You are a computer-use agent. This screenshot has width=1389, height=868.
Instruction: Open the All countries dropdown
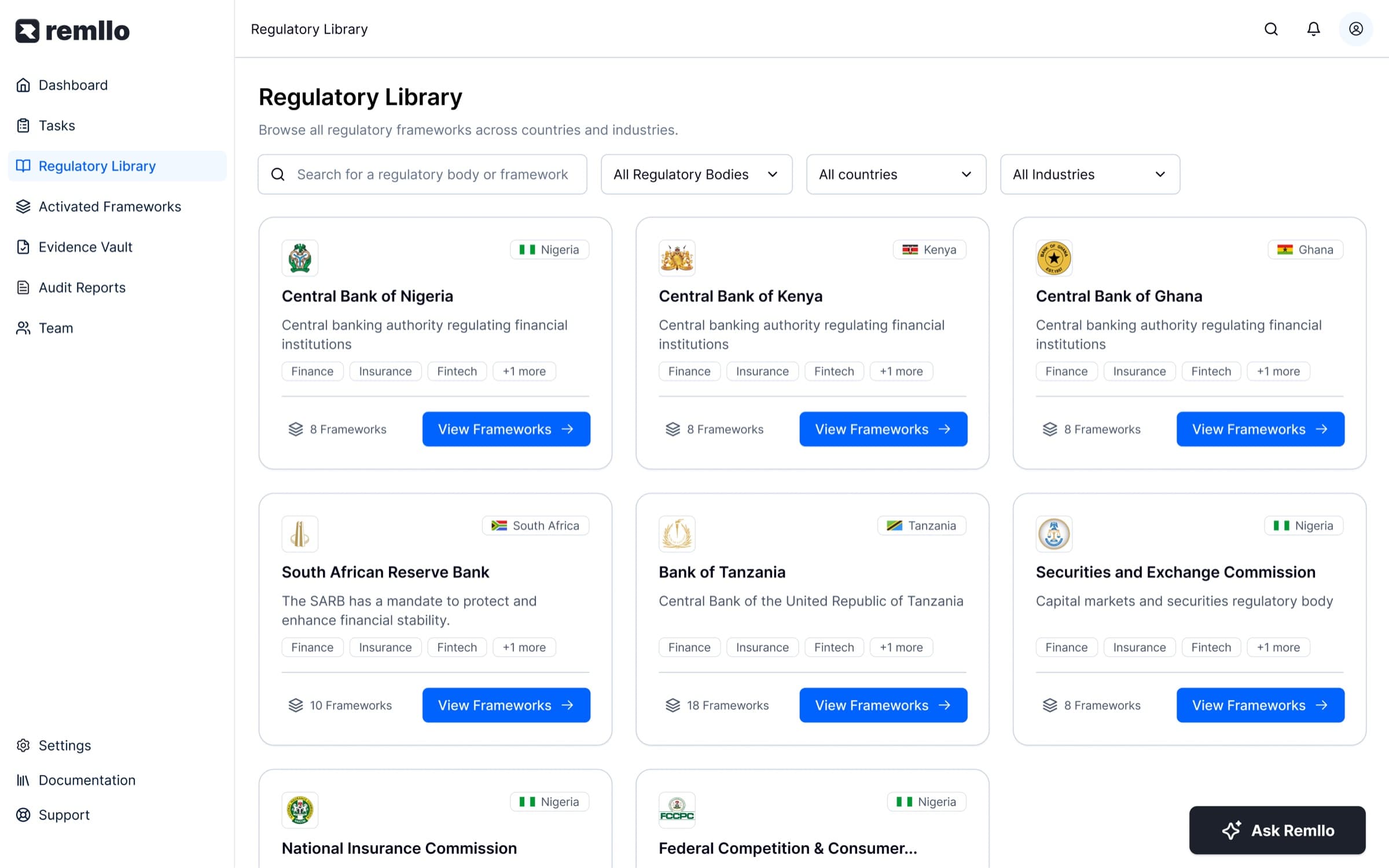click(896, 174)
